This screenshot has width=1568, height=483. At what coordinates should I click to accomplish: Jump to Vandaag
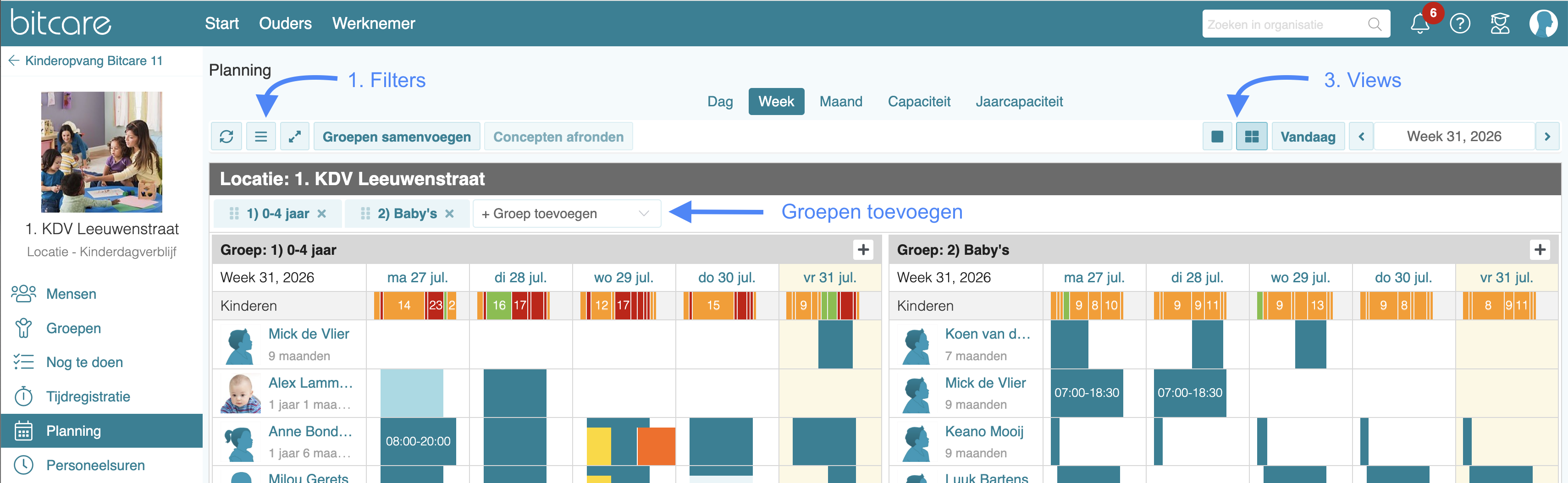click(1308, 136)
